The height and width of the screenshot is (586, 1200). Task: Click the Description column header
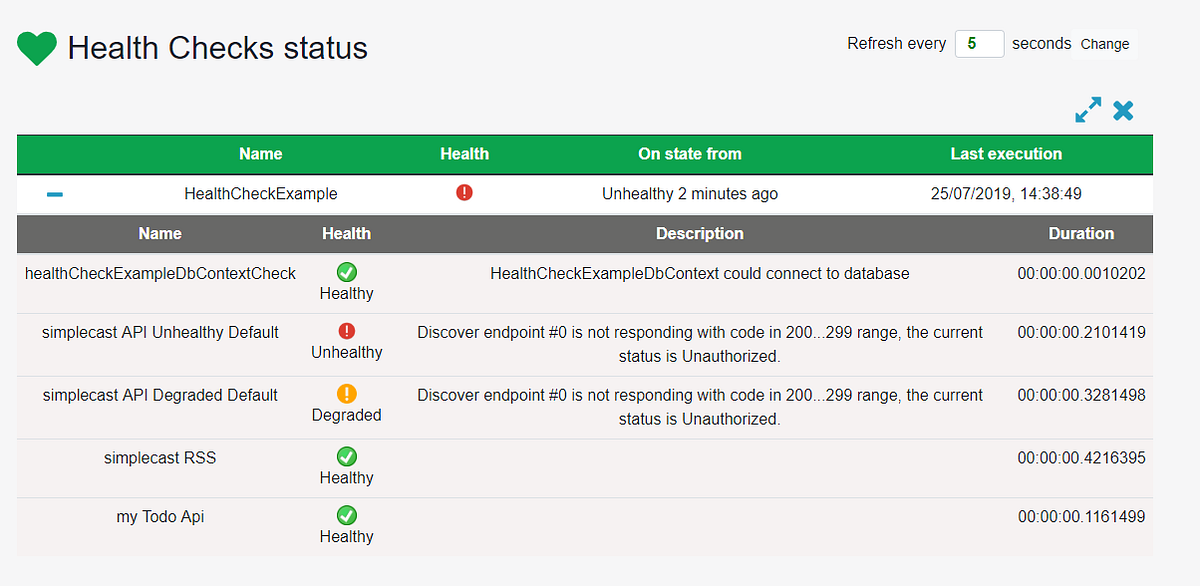click(x=699, y=233)
